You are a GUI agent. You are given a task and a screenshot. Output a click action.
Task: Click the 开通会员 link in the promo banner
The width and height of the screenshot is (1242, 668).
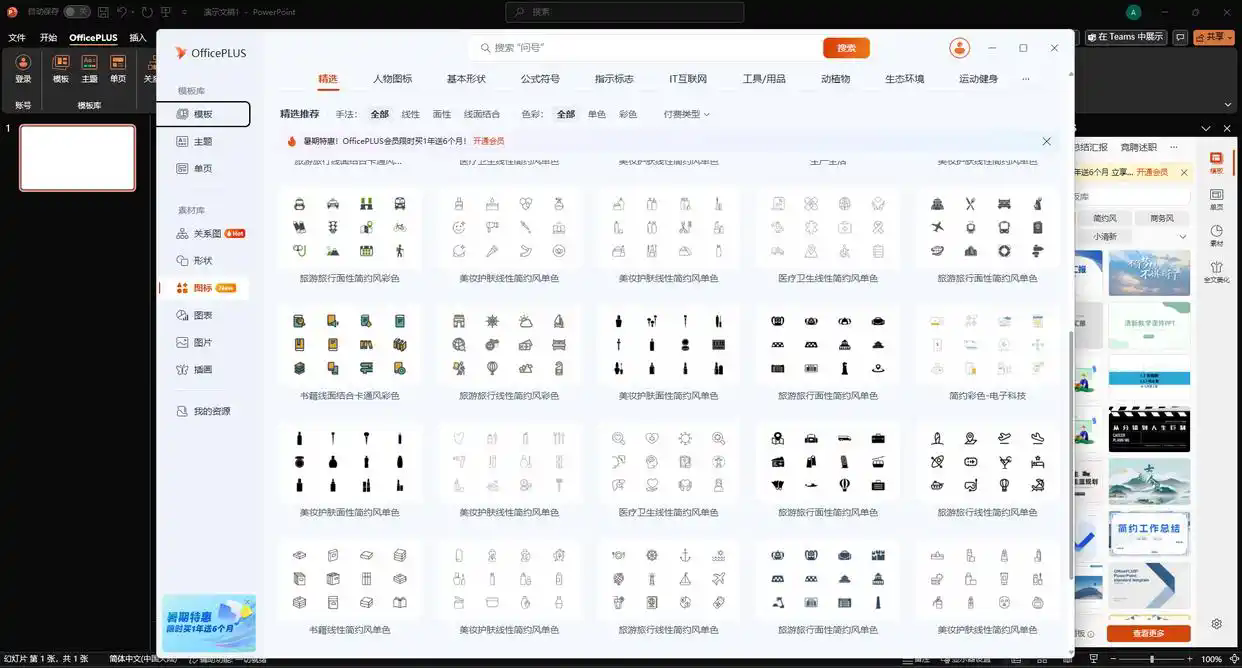(x=488, y=142)
